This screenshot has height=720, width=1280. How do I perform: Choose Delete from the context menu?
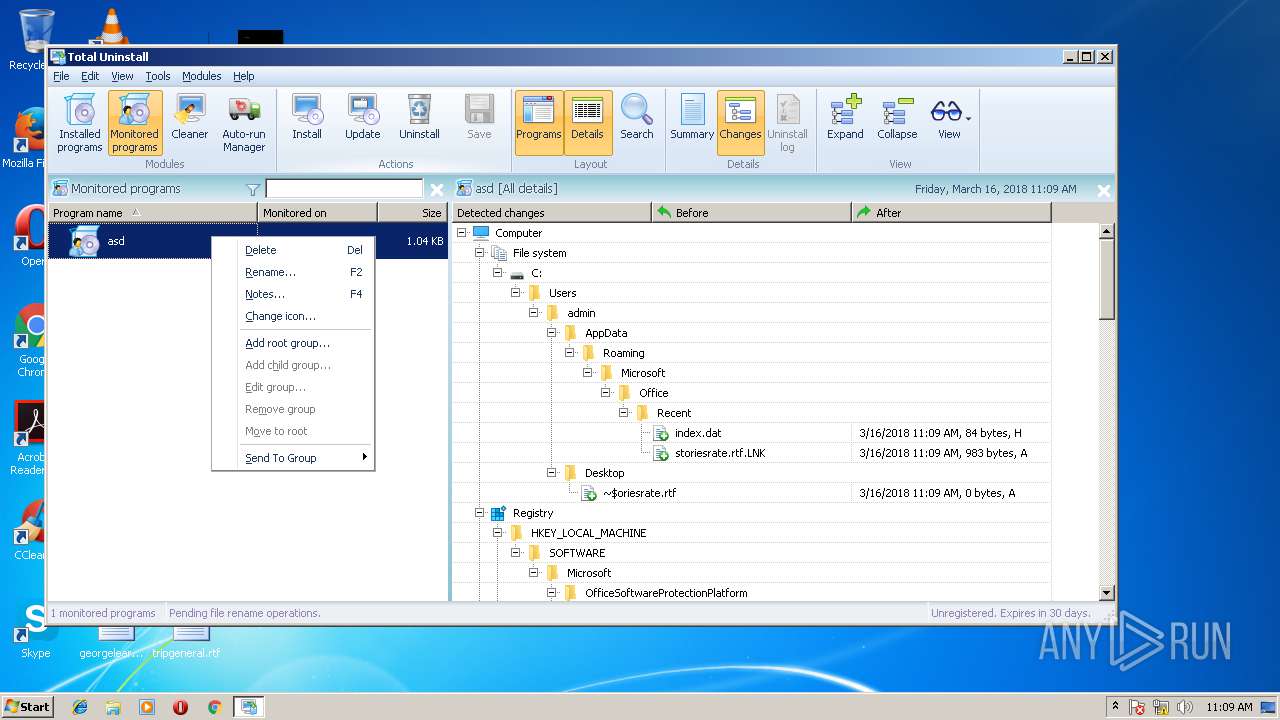pyautogui.click(x=293, y=250)
